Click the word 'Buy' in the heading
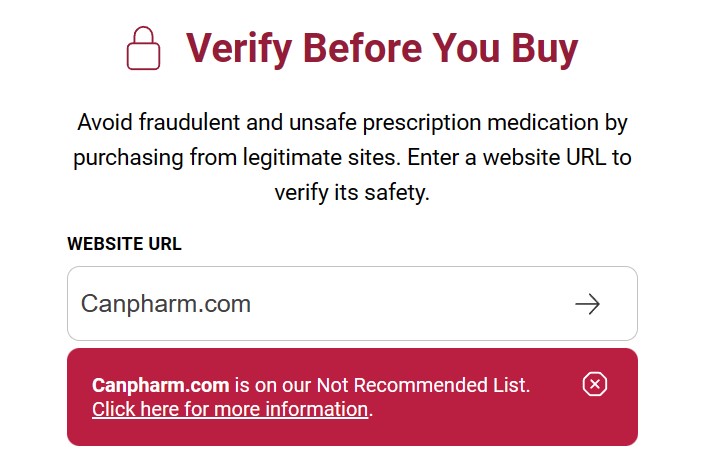Image resolution: width=708 pixels, height=473 pixels. (x=545, y=48)
